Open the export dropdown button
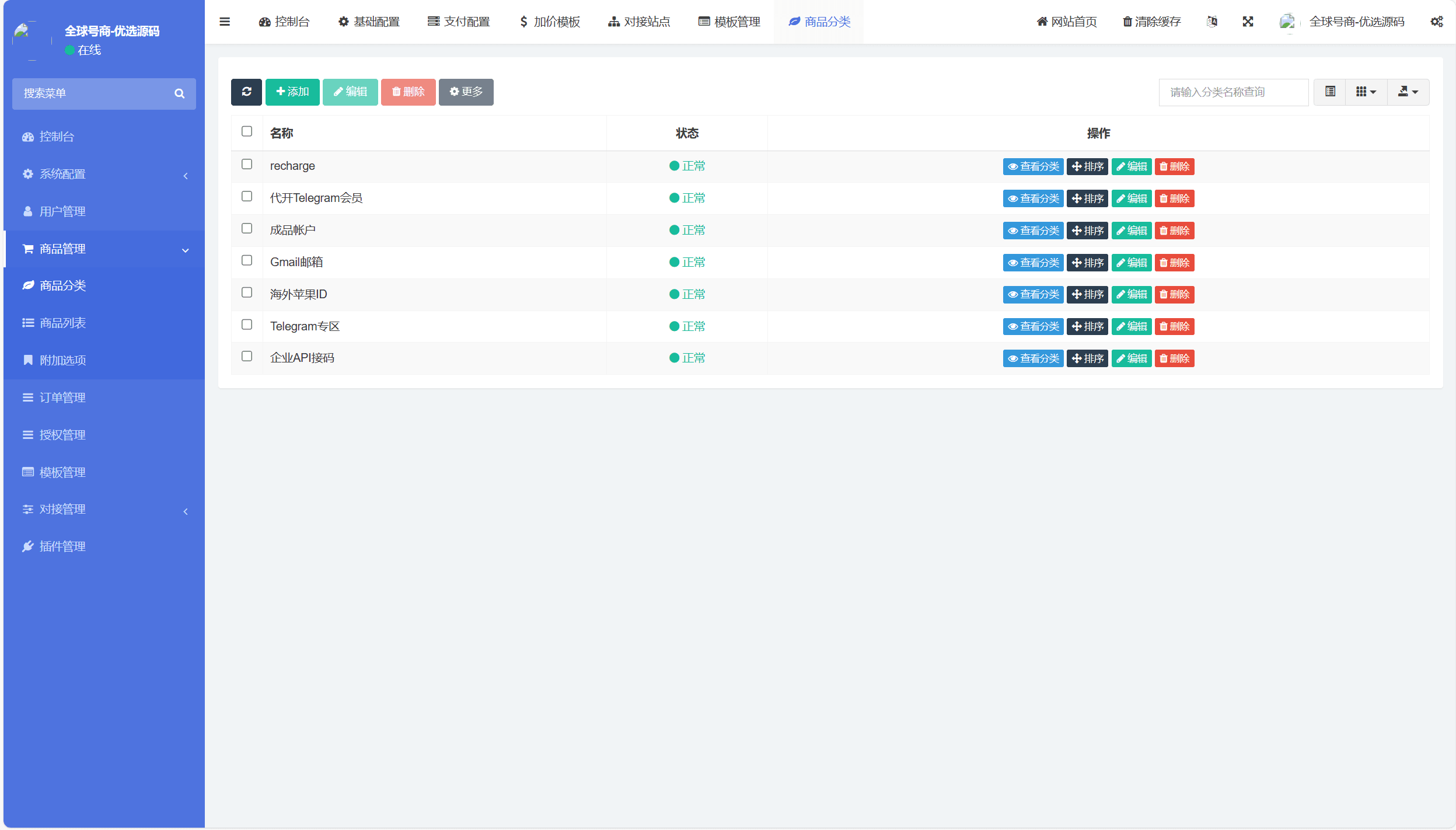Screen dimensions: 1456x830 coord(1408,92)
